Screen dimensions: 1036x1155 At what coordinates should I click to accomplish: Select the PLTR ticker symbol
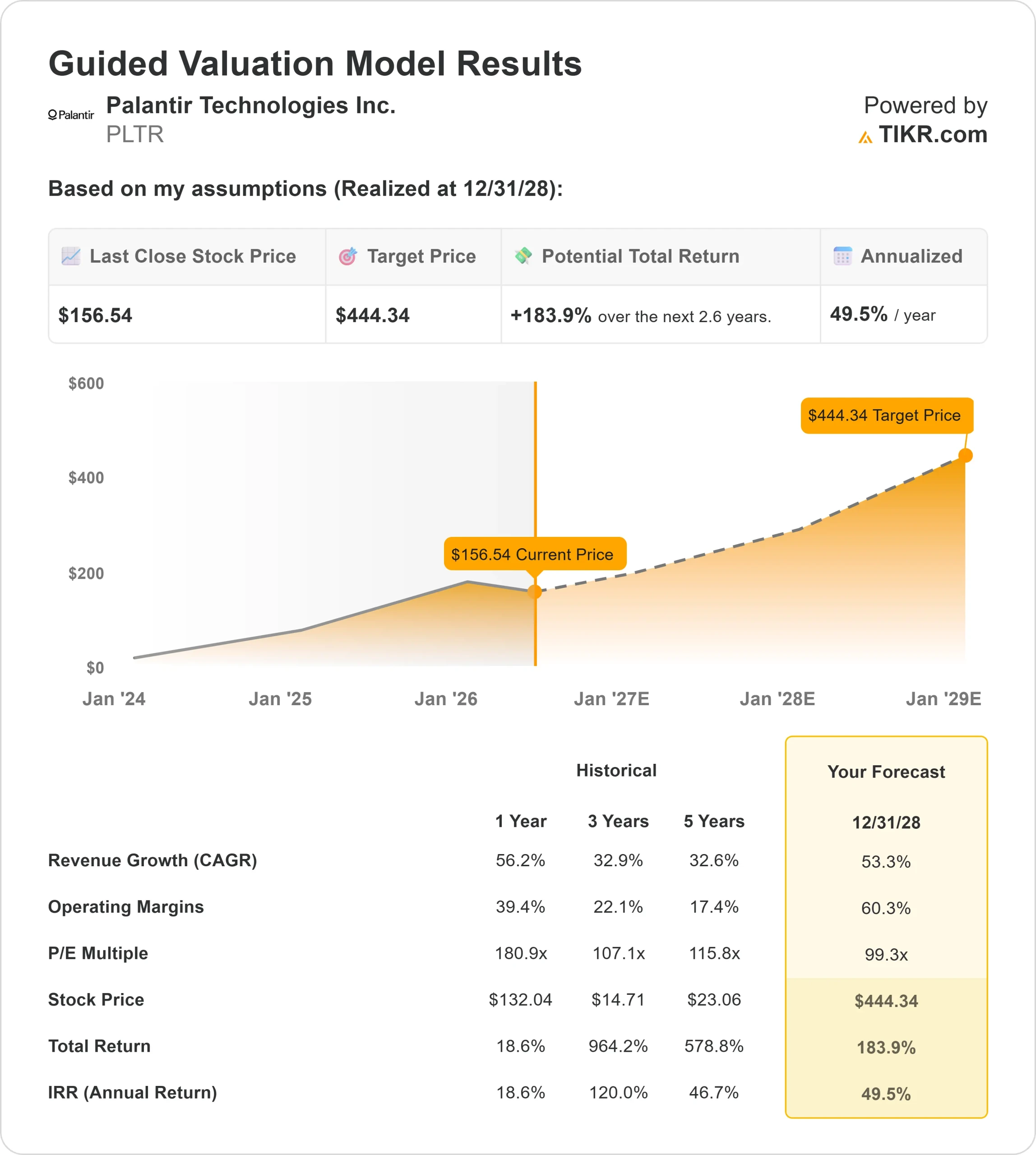[135, 135]
